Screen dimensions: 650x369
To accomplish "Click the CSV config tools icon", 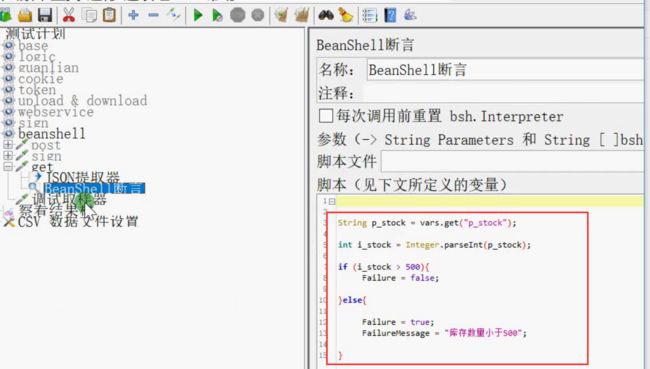I will point(9,222).
